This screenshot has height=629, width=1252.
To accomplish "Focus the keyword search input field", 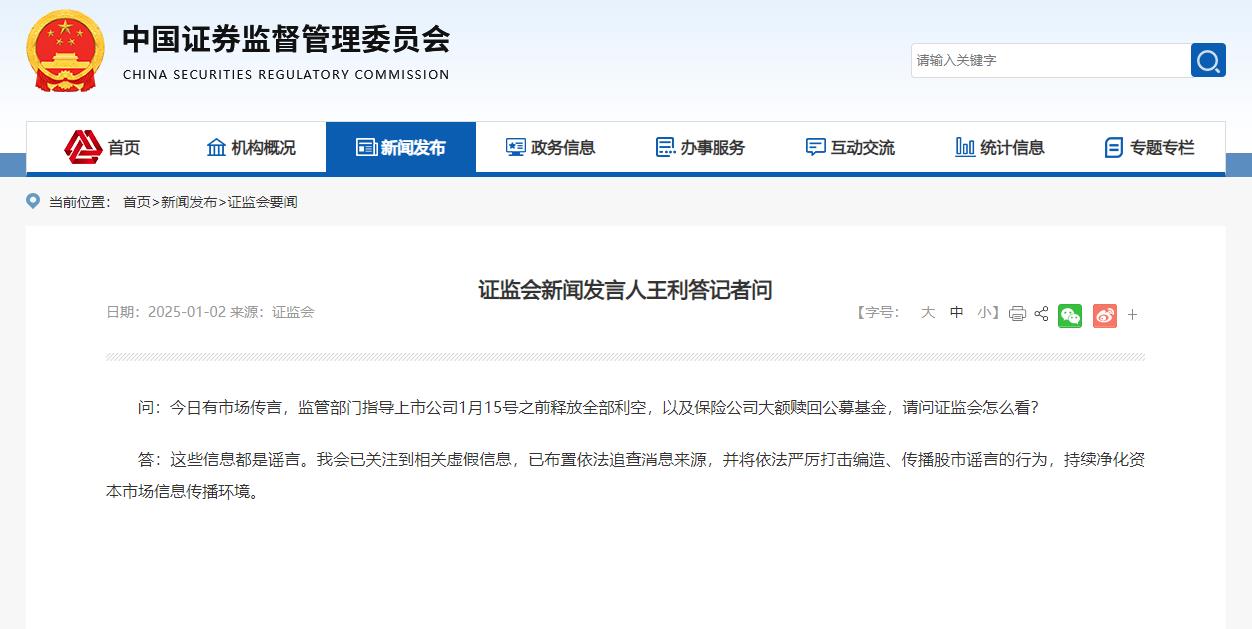I will pos(1049,61).
